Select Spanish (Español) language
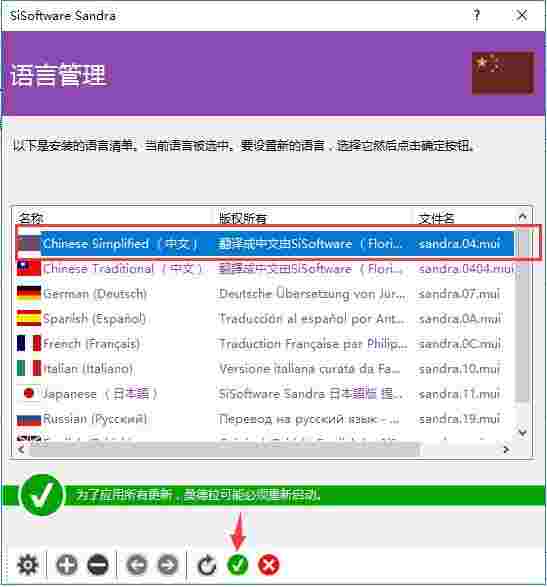Image resolution: width=547 pixels, height=587 pixels. (94, 319)
